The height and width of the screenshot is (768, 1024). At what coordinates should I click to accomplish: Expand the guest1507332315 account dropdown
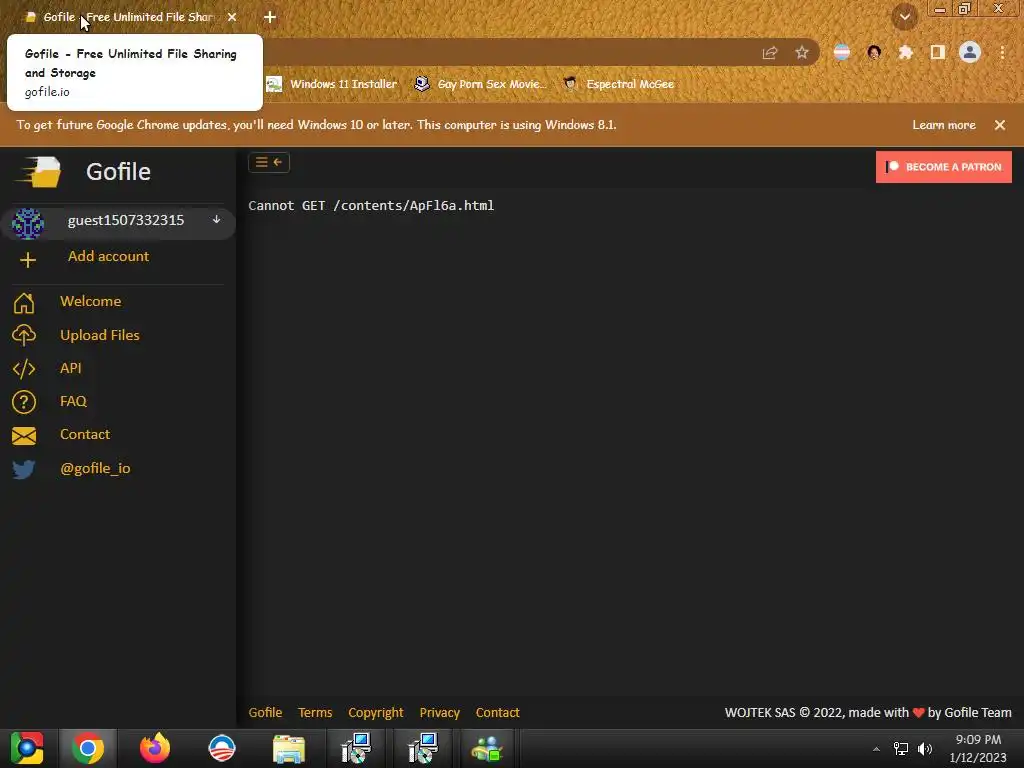[x=216, y=220]
